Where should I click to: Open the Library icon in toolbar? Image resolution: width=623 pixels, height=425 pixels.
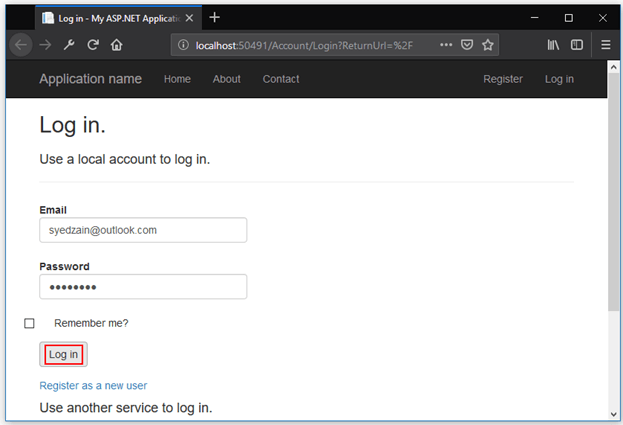[553, 45]
